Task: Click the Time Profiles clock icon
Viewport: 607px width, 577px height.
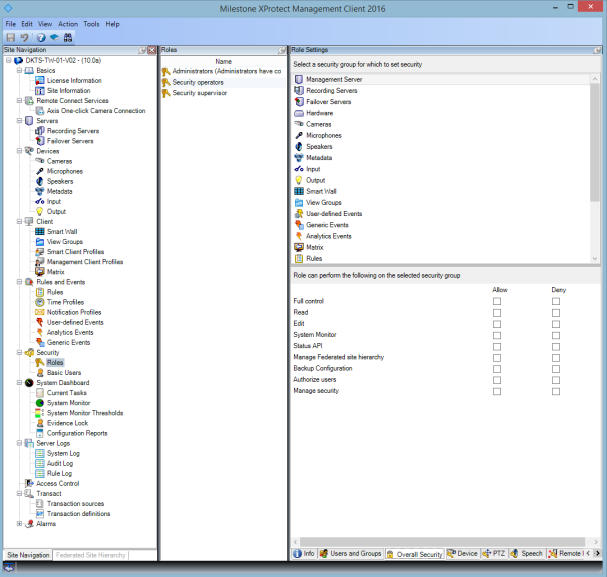Action: (x=39, y=302)
